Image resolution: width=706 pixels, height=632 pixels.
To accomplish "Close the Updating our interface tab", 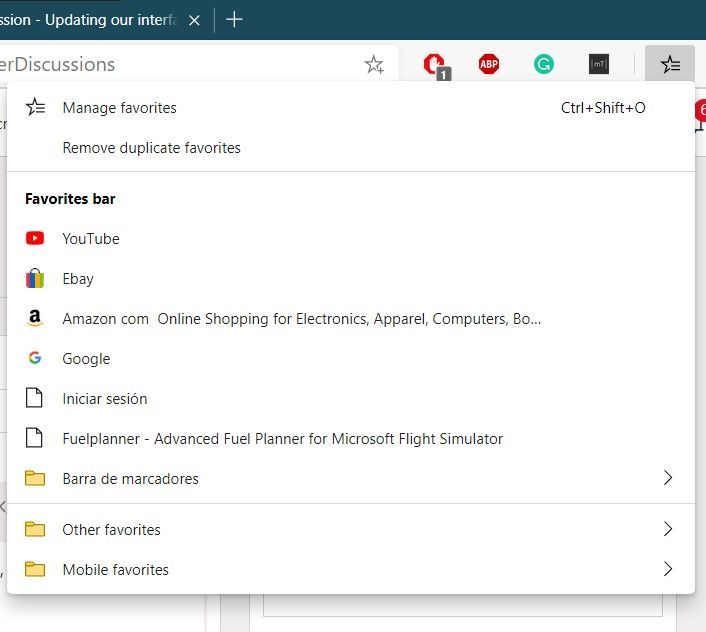I will click(x=194, y=20).
